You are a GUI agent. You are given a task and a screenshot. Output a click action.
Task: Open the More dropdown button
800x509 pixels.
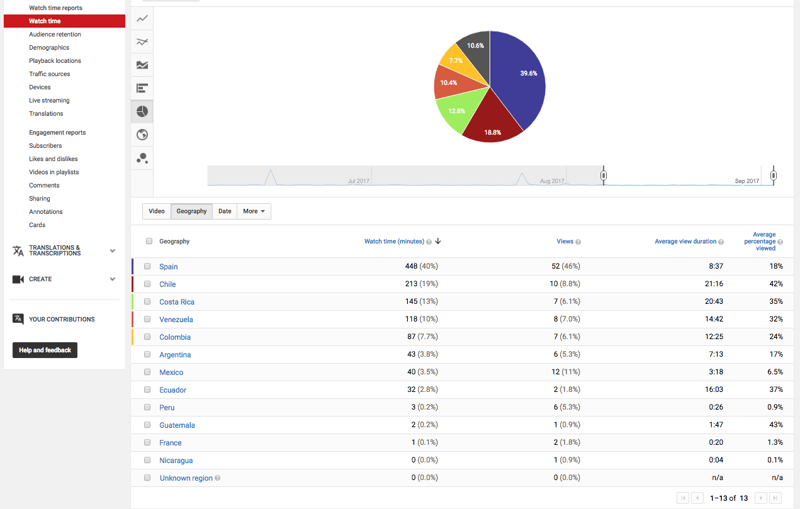(x=254, y=211)
